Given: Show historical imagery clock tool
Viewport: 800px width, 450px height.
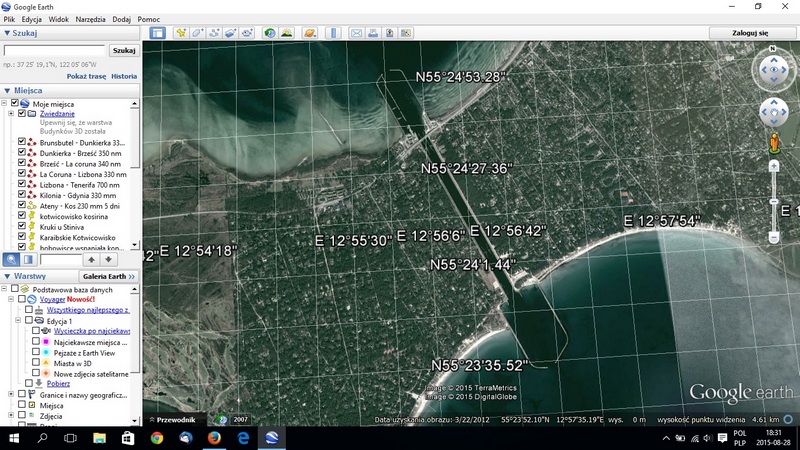Looking at the screenshot, I should (270, 33).
